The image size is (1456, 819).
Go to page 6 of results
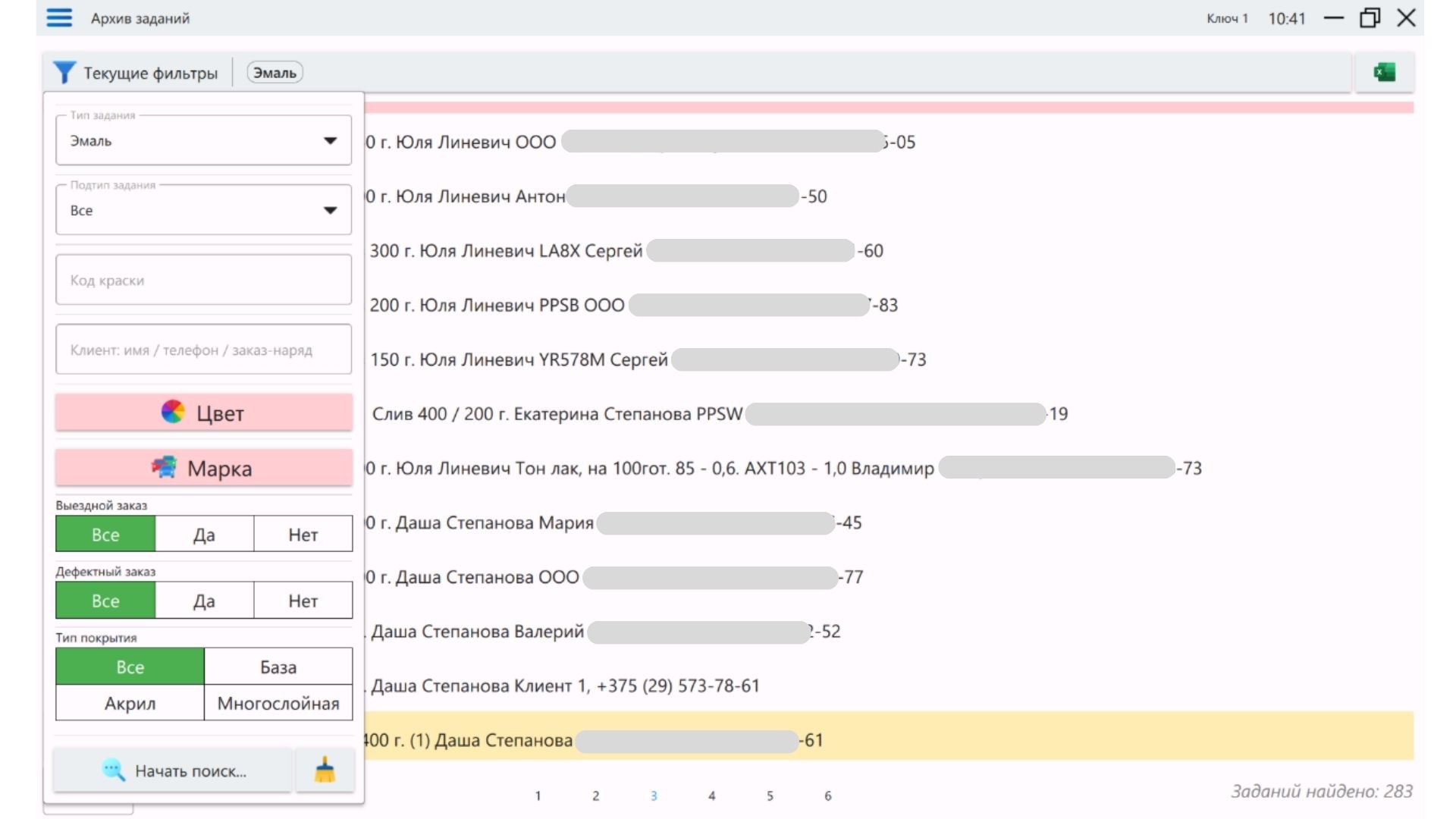[827, 795]
